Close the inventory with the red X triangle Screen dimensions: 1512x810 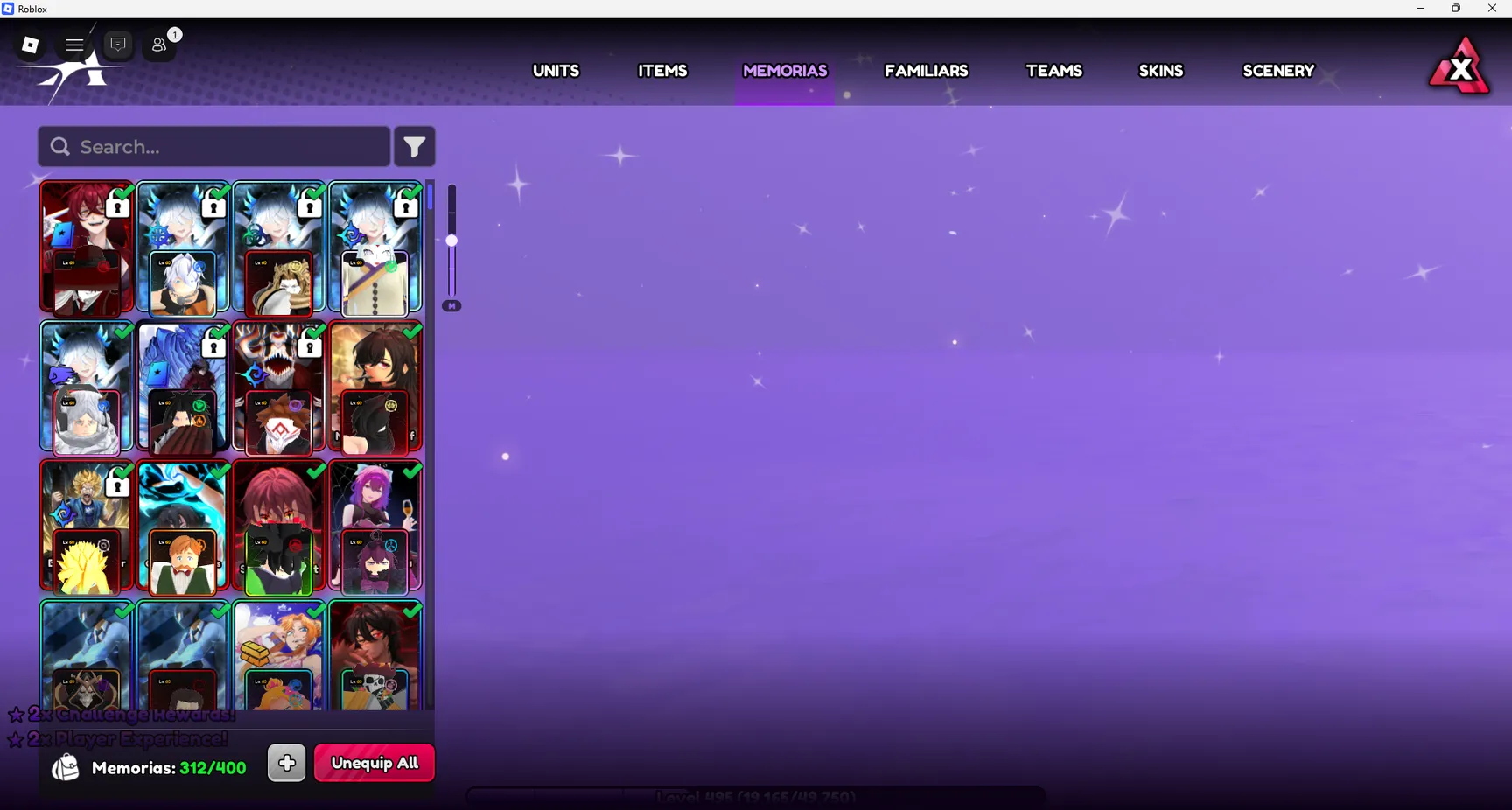click(x=1460, y=66)
